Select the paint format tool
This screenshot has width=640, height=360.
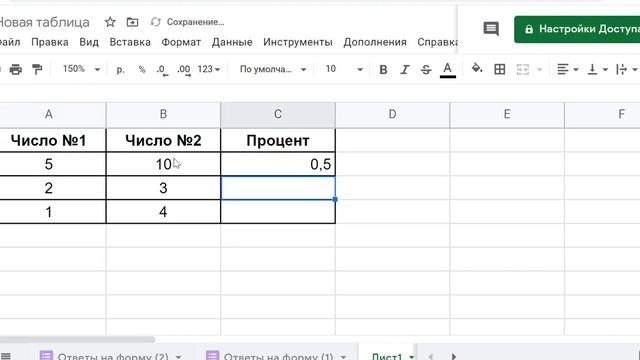37,69
